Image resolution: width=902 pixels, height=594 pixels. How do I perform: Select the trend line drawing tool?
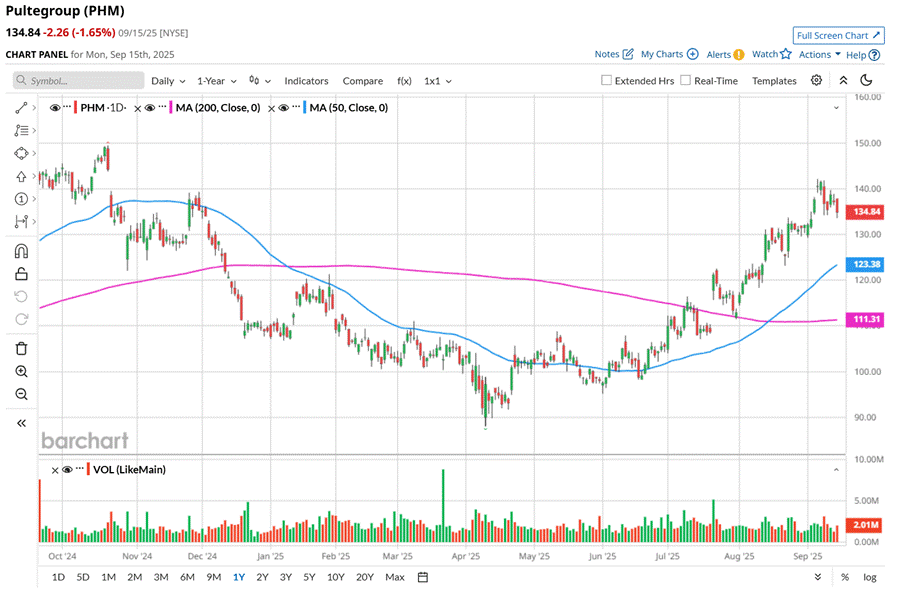pos(21,108)
